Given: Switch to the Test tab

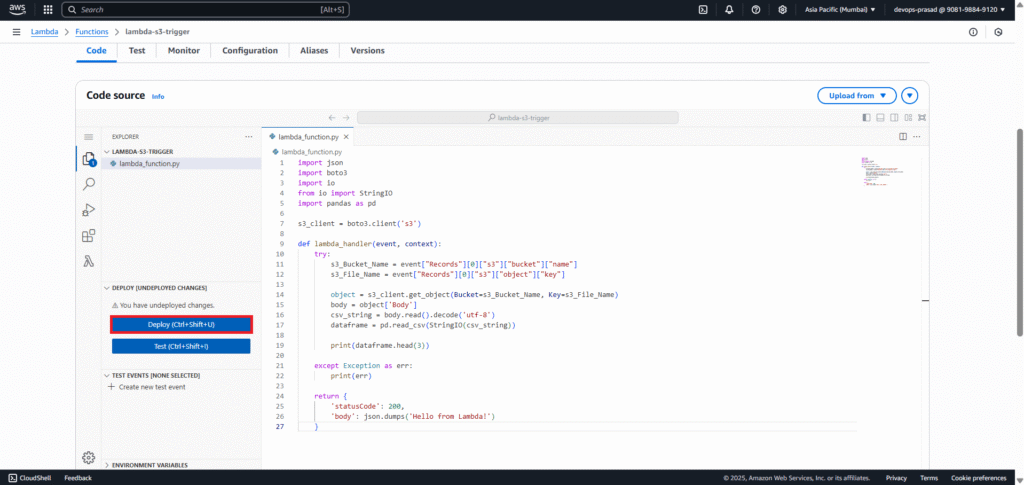Looking at the screenshot, I should [137, 51].
